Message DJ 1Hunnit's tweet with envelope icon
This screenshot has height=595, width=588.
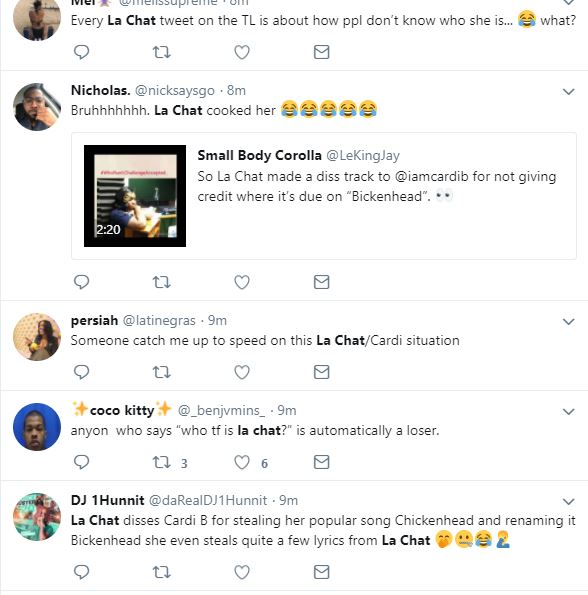click(321, 572)
